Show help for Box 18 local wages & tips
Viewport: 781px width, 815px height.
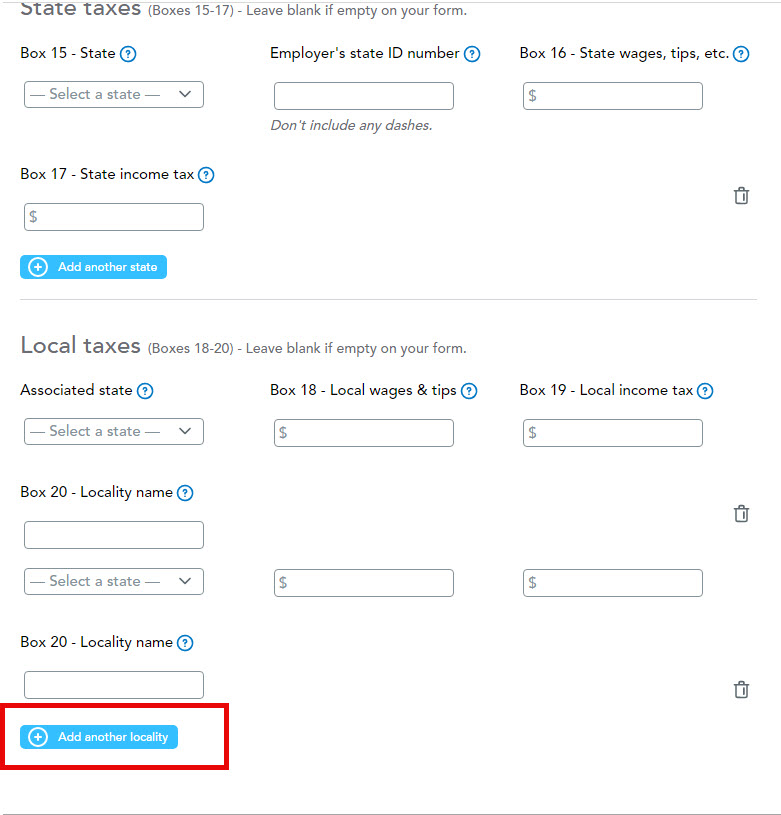469,391
